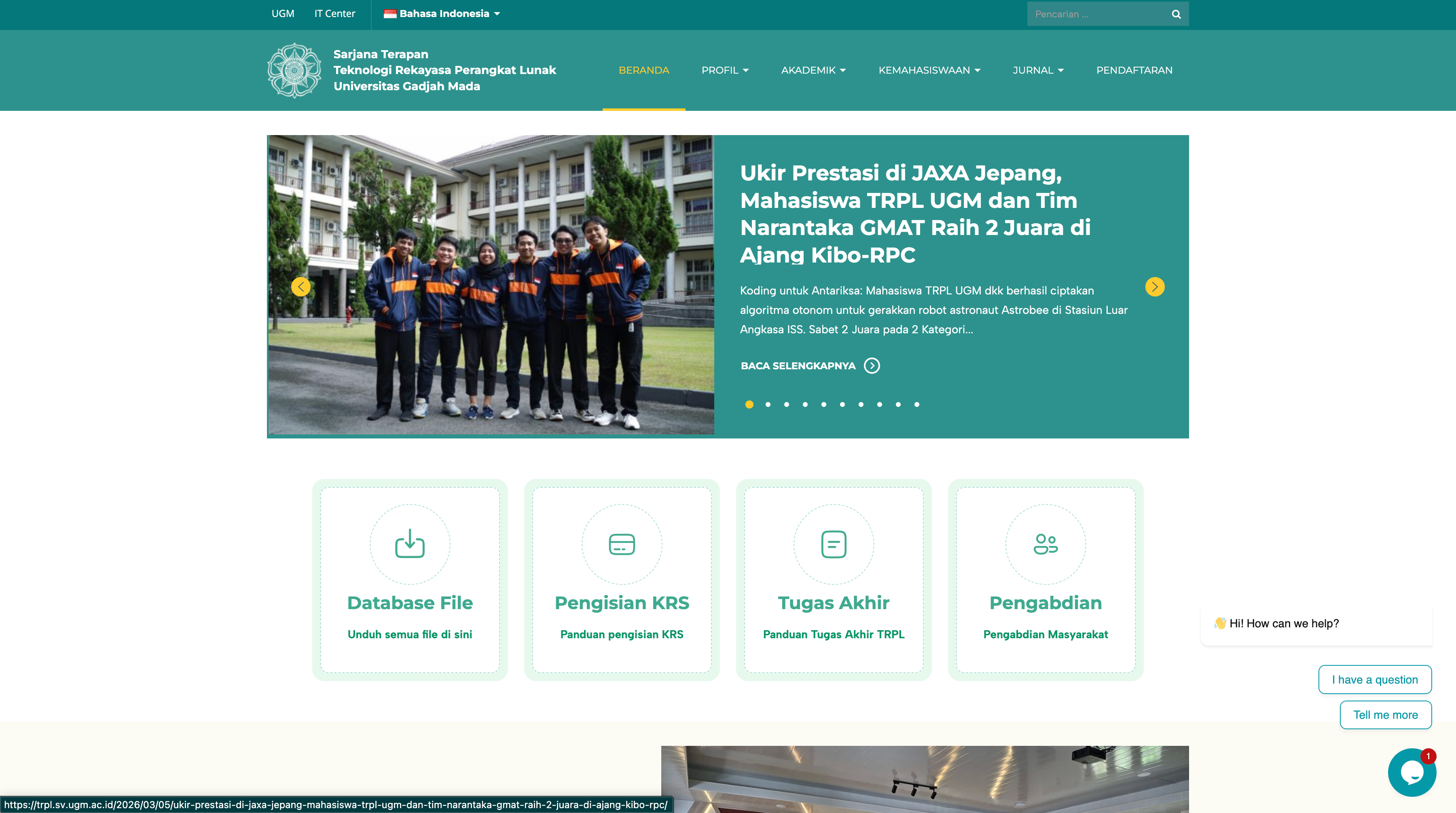Click the 'Koding untuk Antariksa' excerpt paragraph
1456x813 pixels.
point(934,310)
